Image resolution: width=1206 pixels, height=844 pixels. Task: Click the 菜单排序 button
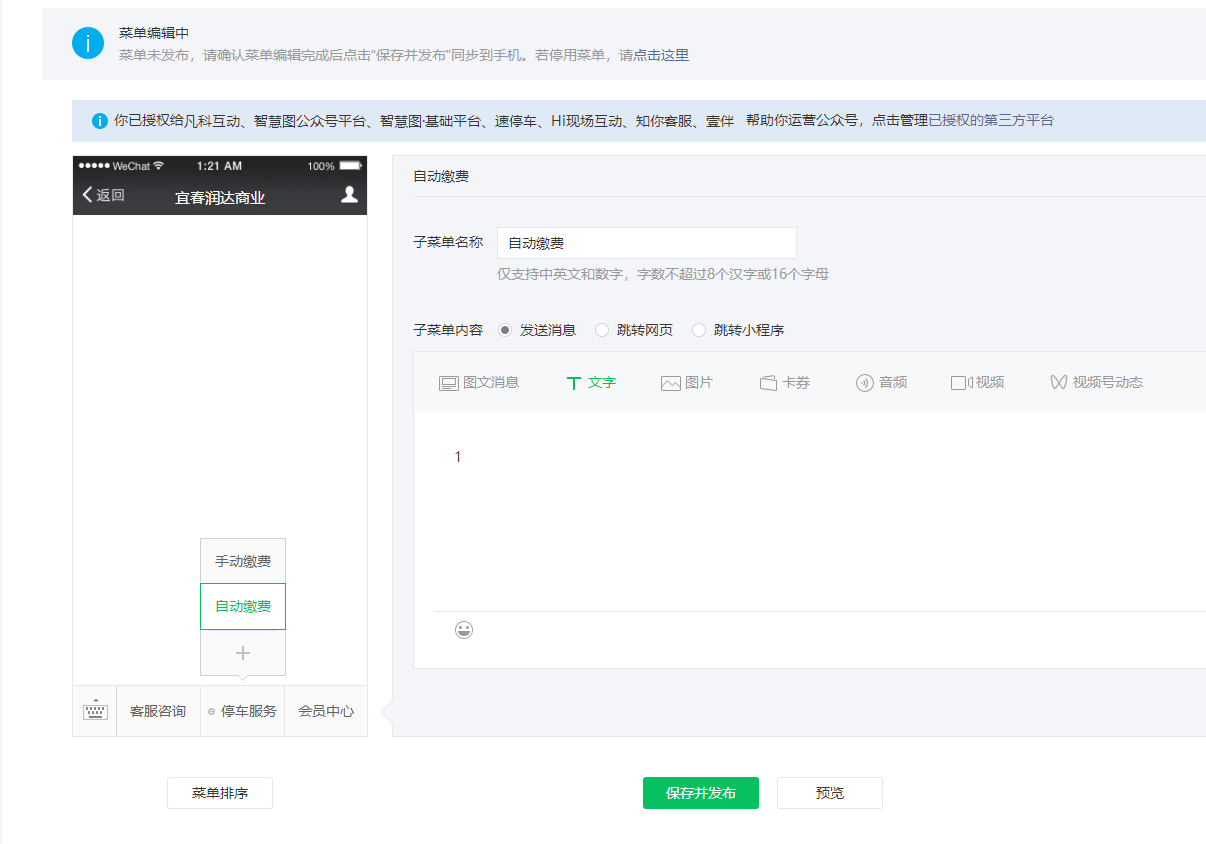(x=220, y=793)
